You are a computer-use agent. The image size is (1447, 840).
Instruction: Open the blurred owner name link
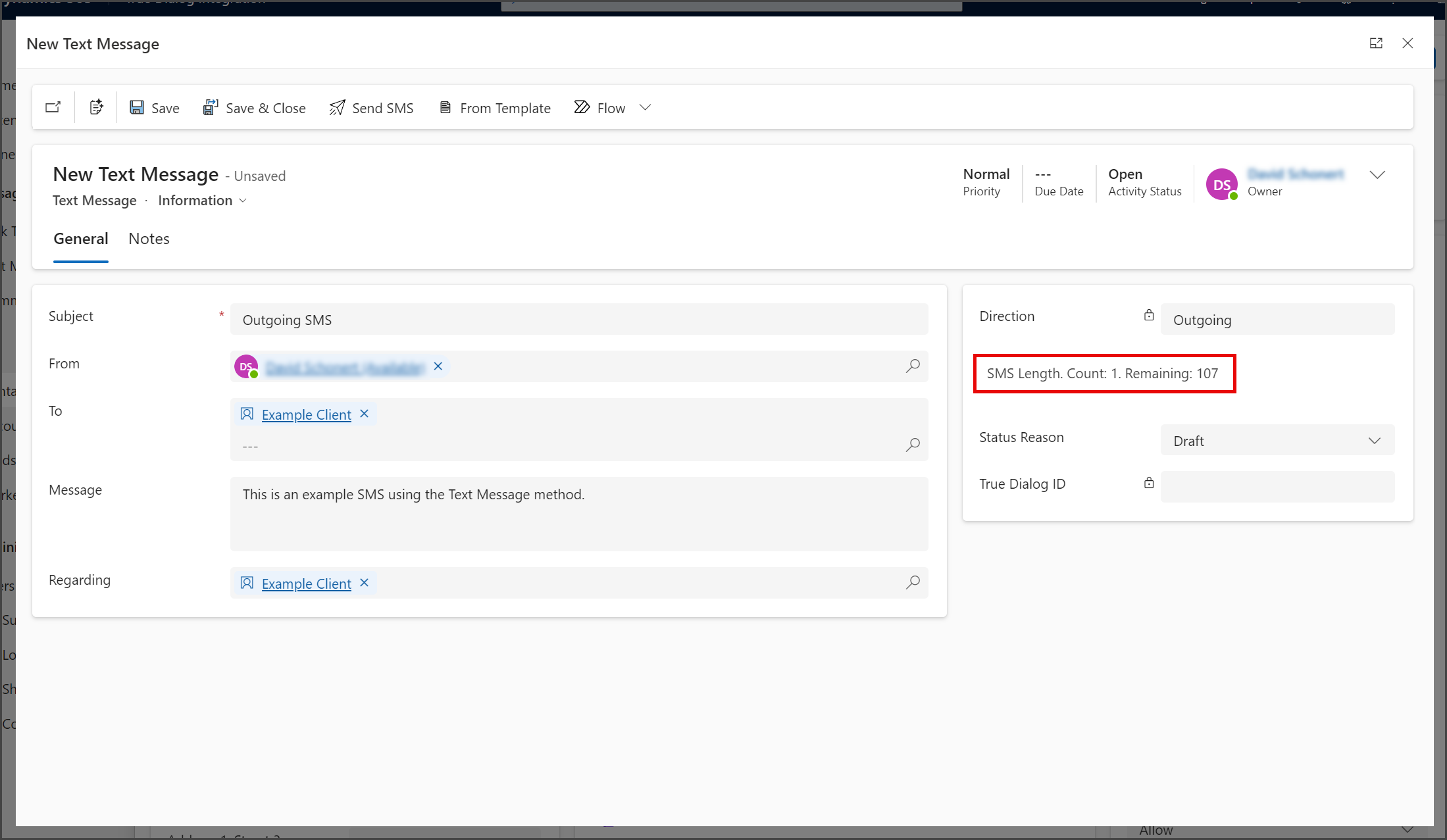click(1296, 174)
